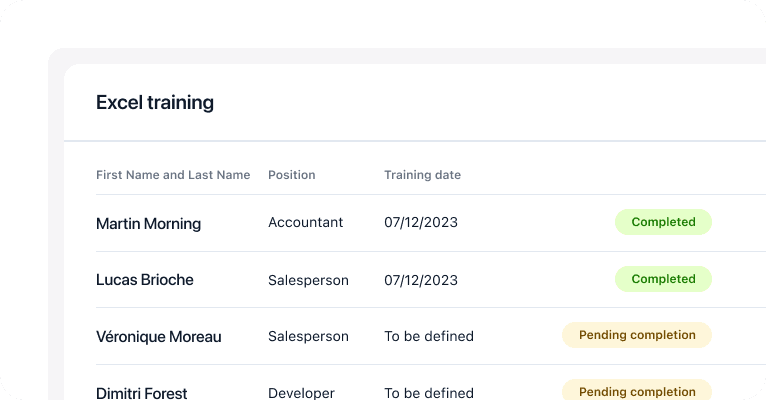Viewport: 766px width, 400px height.
Task: Click the First Name and Last Name column header
Action: (173, 175)
